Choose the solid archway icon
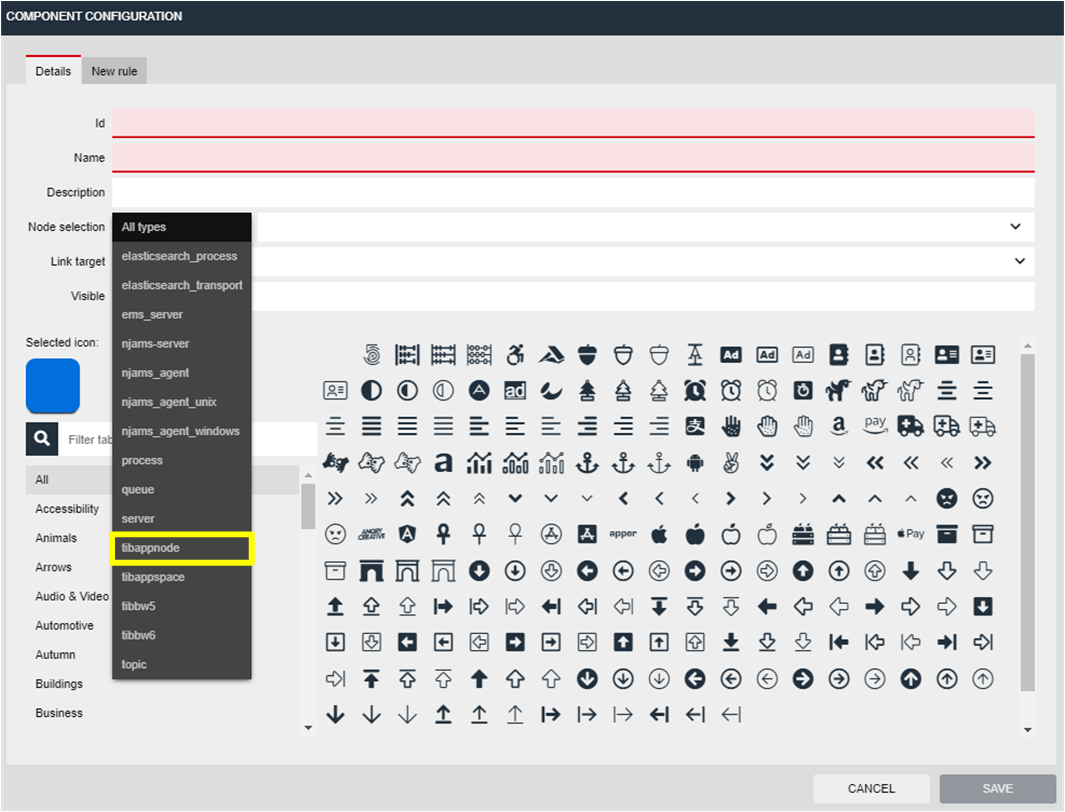Image resolution: width=1065 pixels, height=812 pixels. (x=371, y=571)
